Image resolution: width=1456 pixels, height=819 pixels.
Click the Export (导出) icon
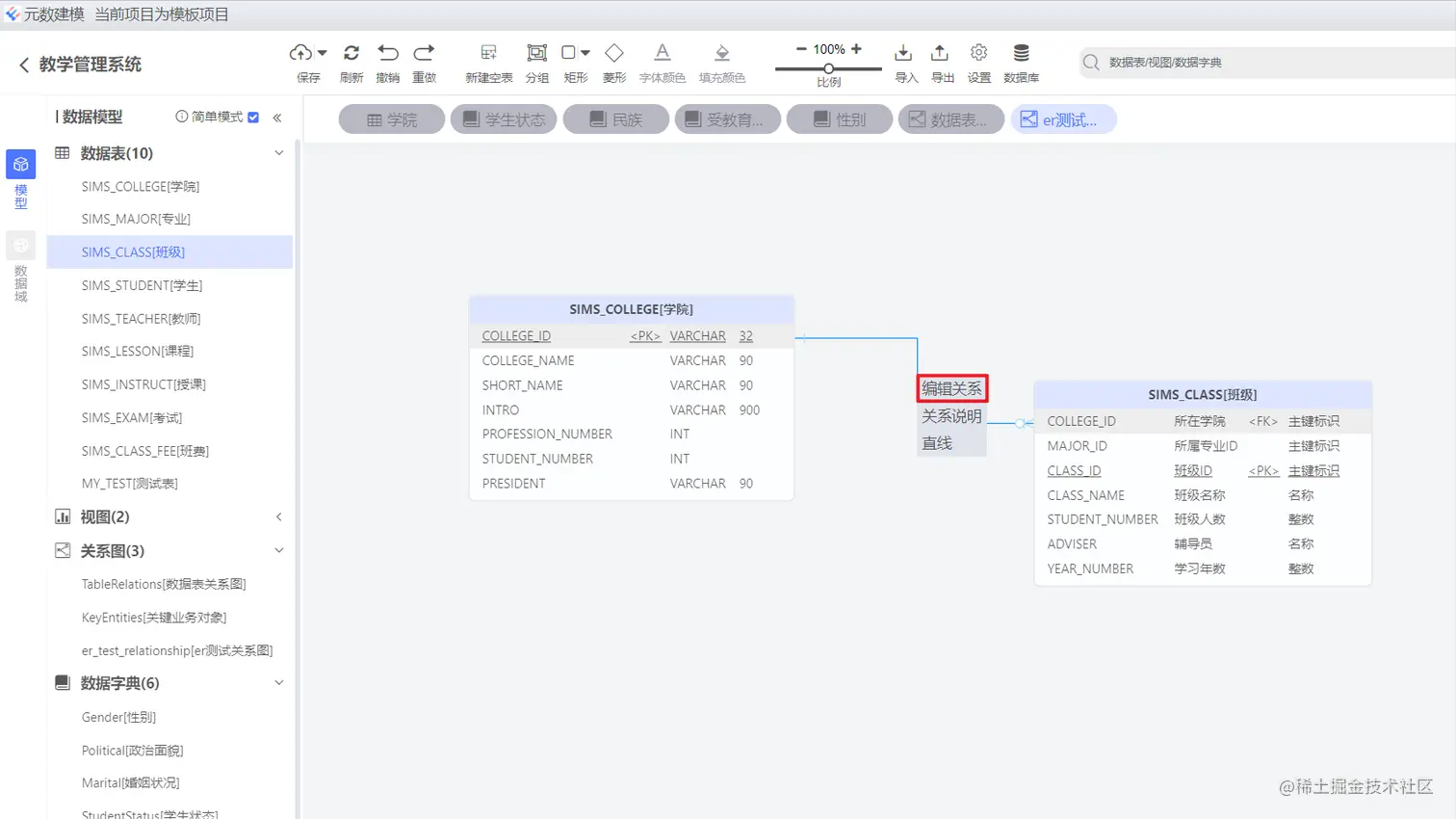(940, 53)
